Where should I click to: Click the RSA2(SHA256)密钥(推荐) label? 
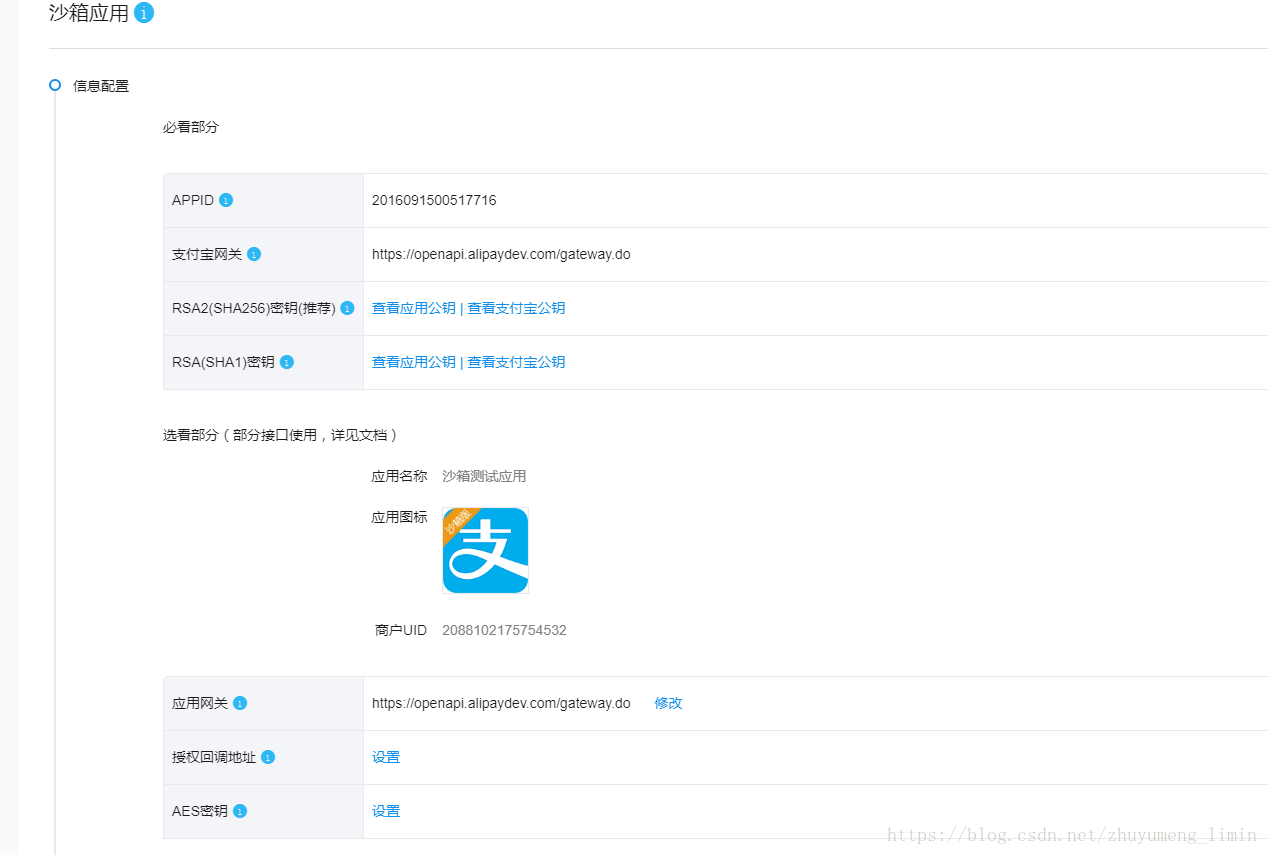(x=253, y=308)
